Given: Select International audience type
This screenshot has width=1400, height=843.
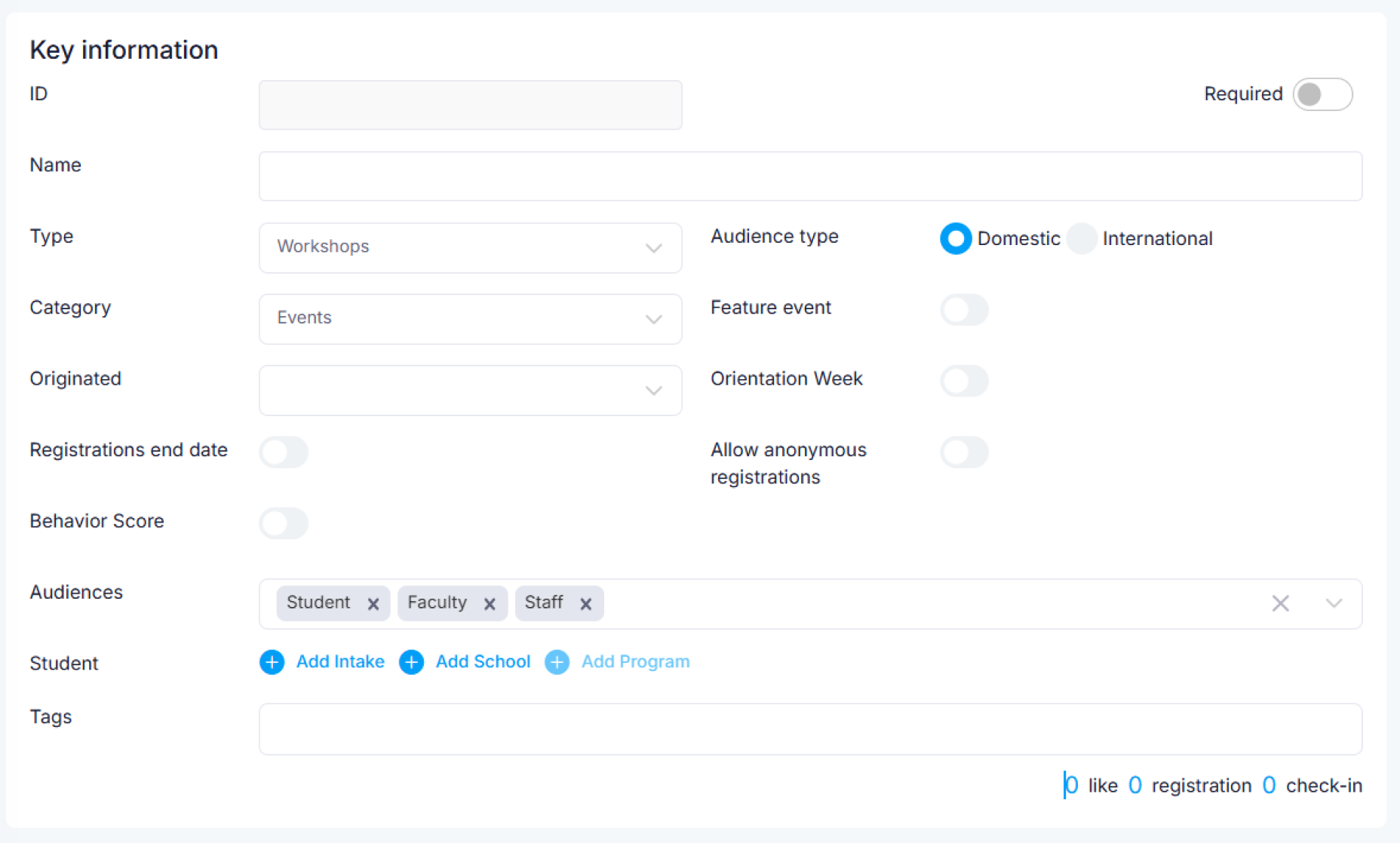Looking at the screenshot, I should point(1082,239).
